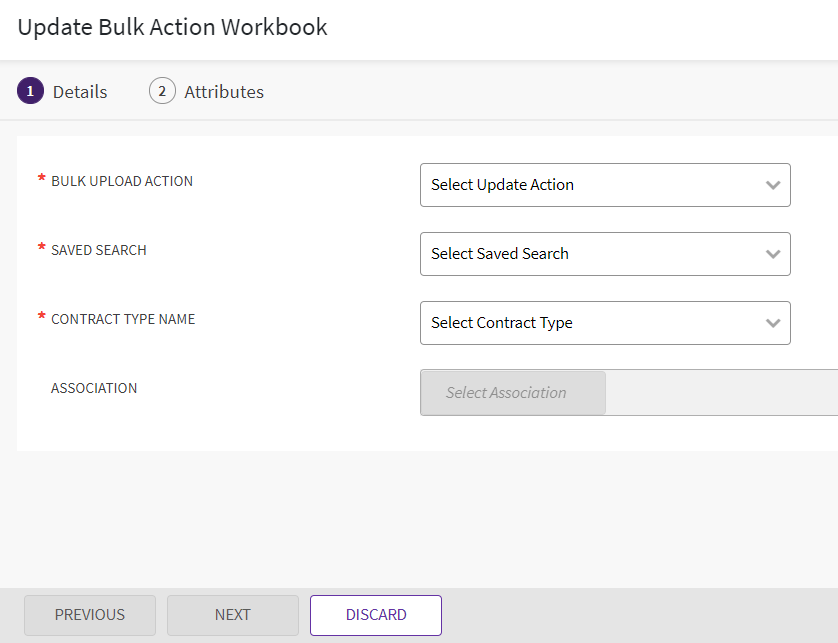Click the step 1 circle icon
Image resolution: width=838 pixels, height=643 pixels.
click(30, 91)
